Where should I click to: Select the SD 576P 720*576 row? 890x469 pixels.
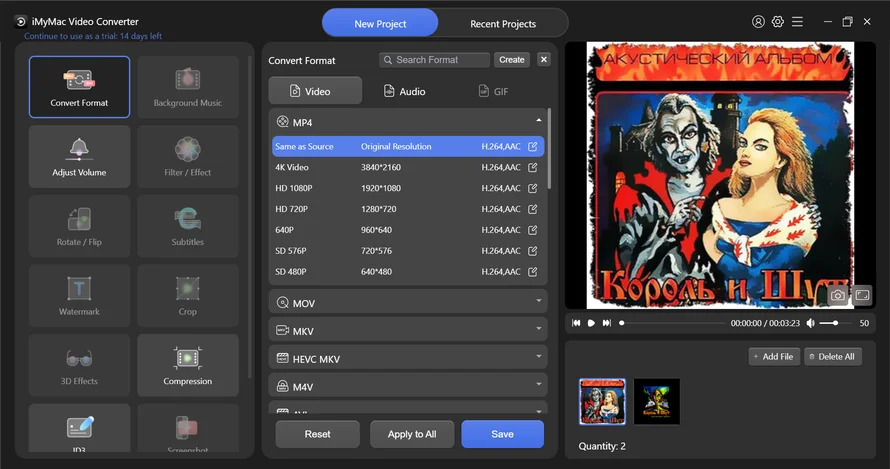[408, 250]
